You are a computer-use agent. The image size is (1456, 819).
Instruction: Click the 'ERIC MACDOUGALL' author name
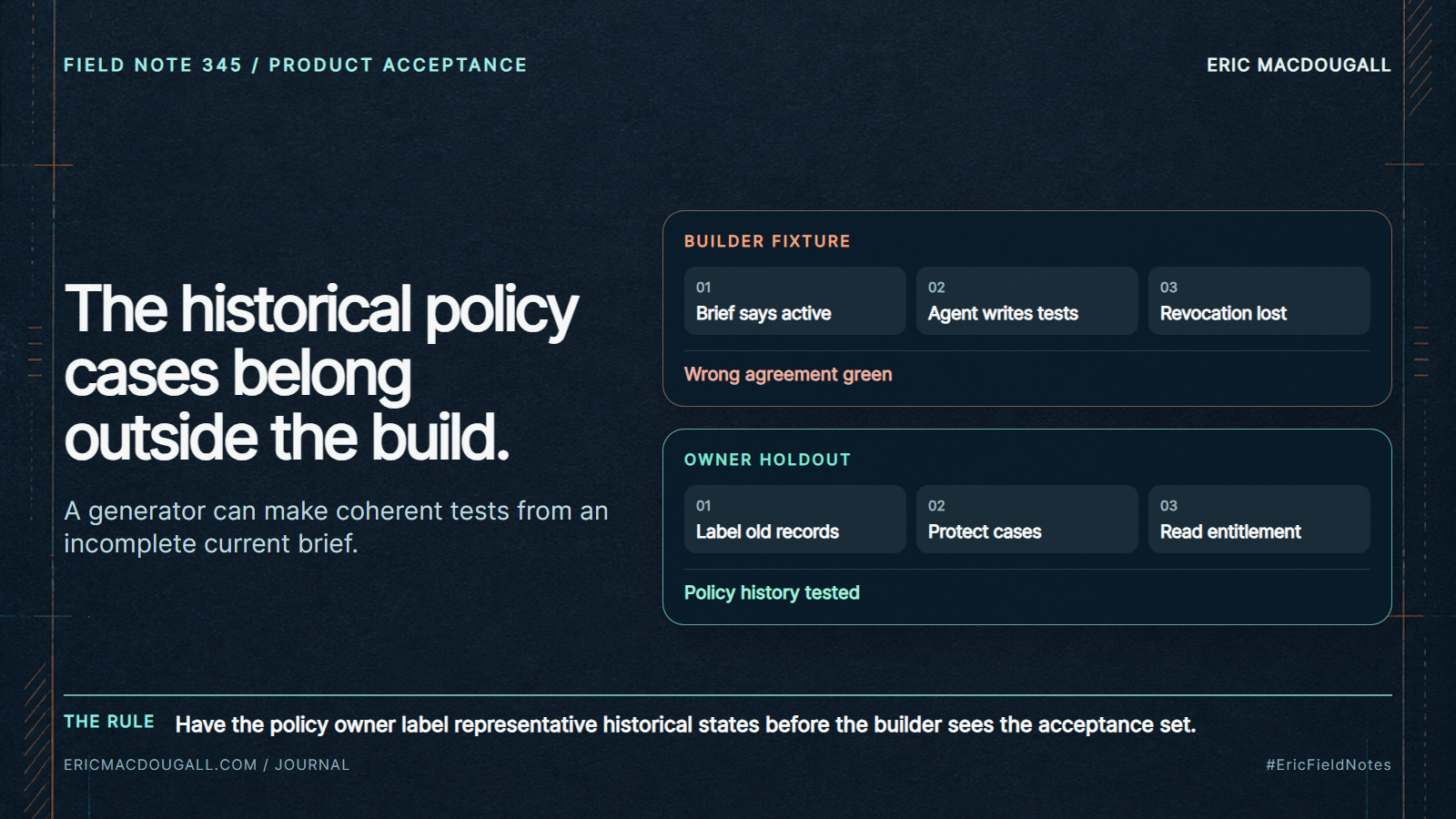[1299, 66]
